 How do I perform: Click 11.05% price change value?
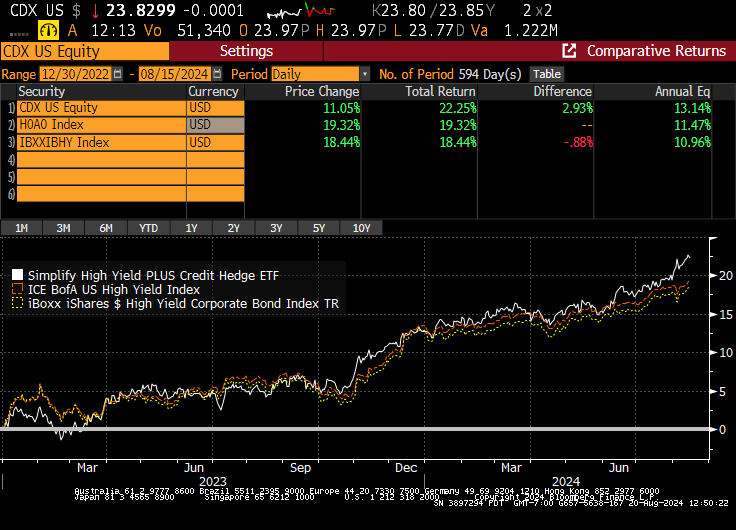pos(342,108)
